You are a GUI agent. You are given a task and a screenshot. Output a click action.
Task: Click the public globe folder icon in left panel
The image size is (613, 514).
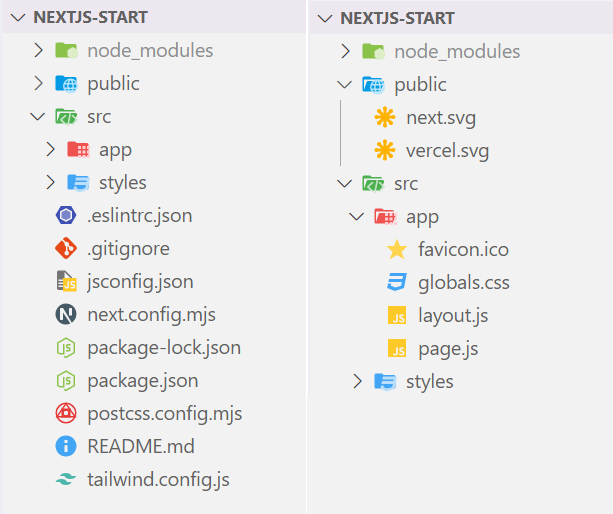[66, 83]
